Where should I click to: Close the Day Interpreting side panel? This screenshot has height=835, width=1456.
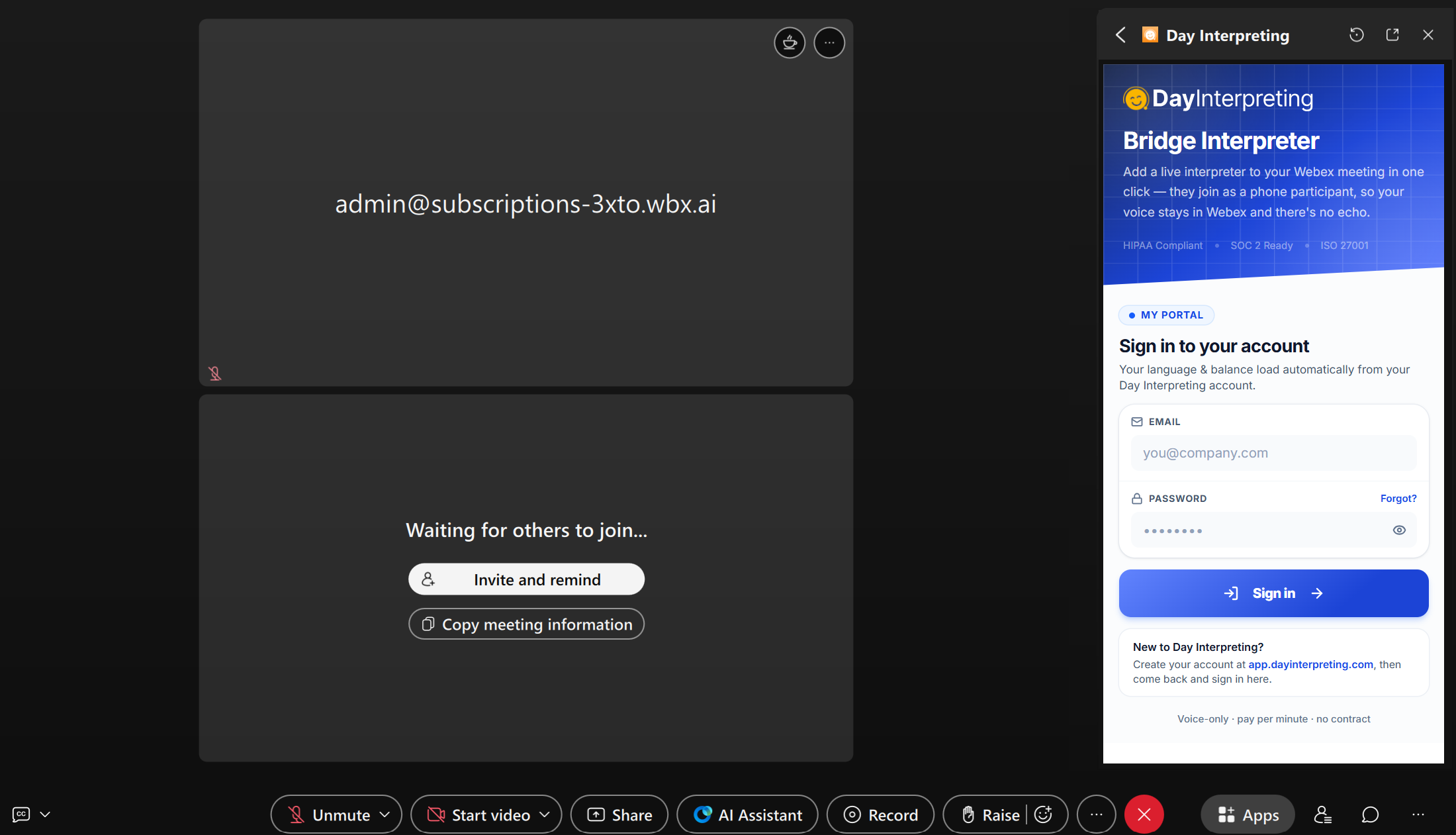click(x=1428, y=35)
